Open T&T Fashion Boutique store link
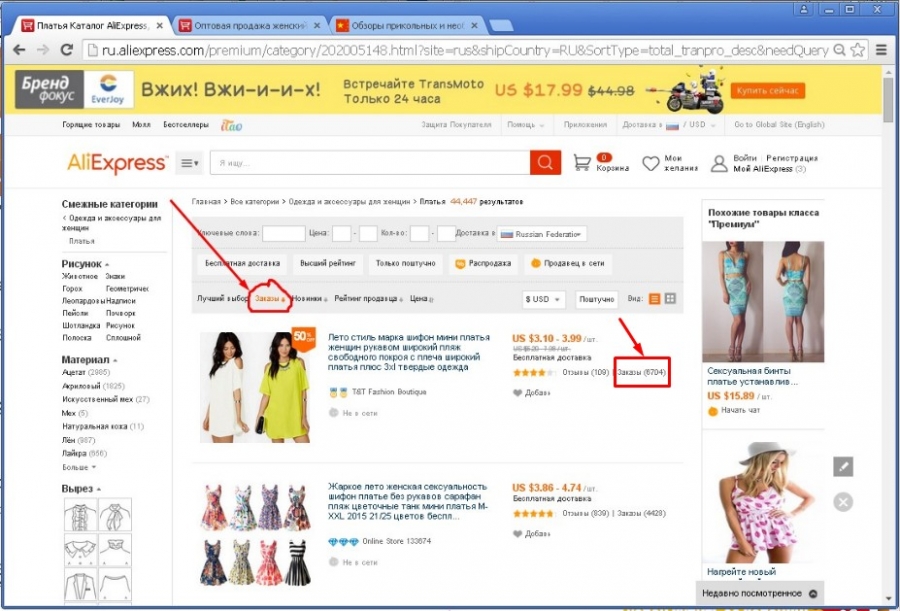This screenshot has height=611, width=900. (389, 392)
